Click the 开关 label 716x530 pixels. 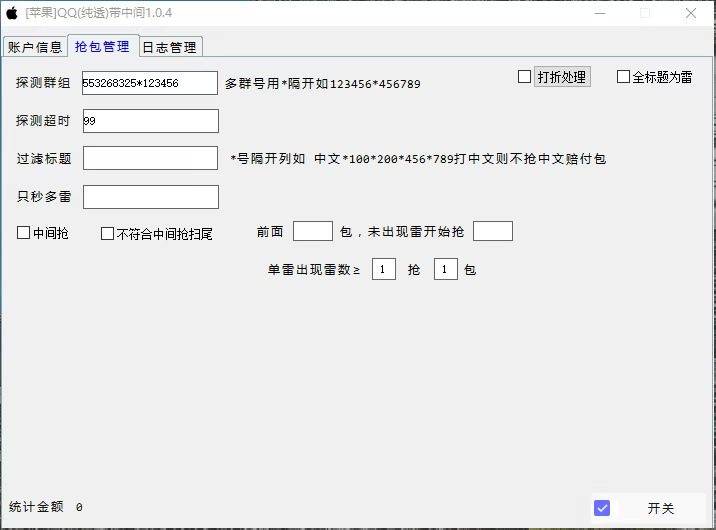point(661,508)
